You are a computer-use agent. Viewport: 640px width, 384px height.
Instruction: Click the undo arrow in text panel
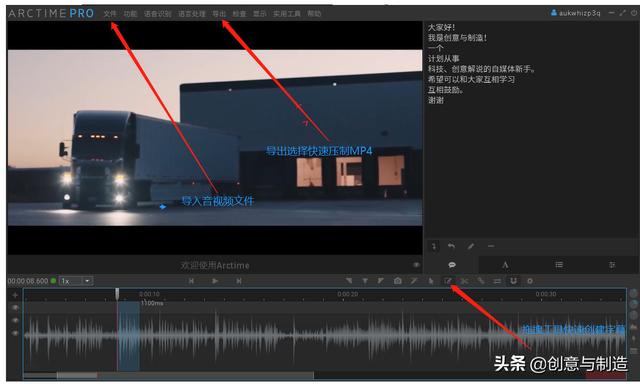click(x=451, y=246)
